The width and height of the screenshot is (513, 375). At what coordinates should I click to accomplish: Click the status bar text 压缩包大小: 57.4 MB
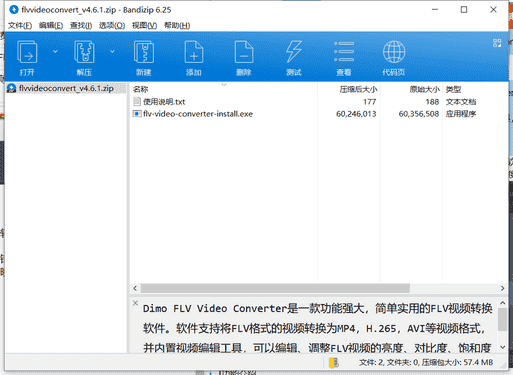(457, 362)
